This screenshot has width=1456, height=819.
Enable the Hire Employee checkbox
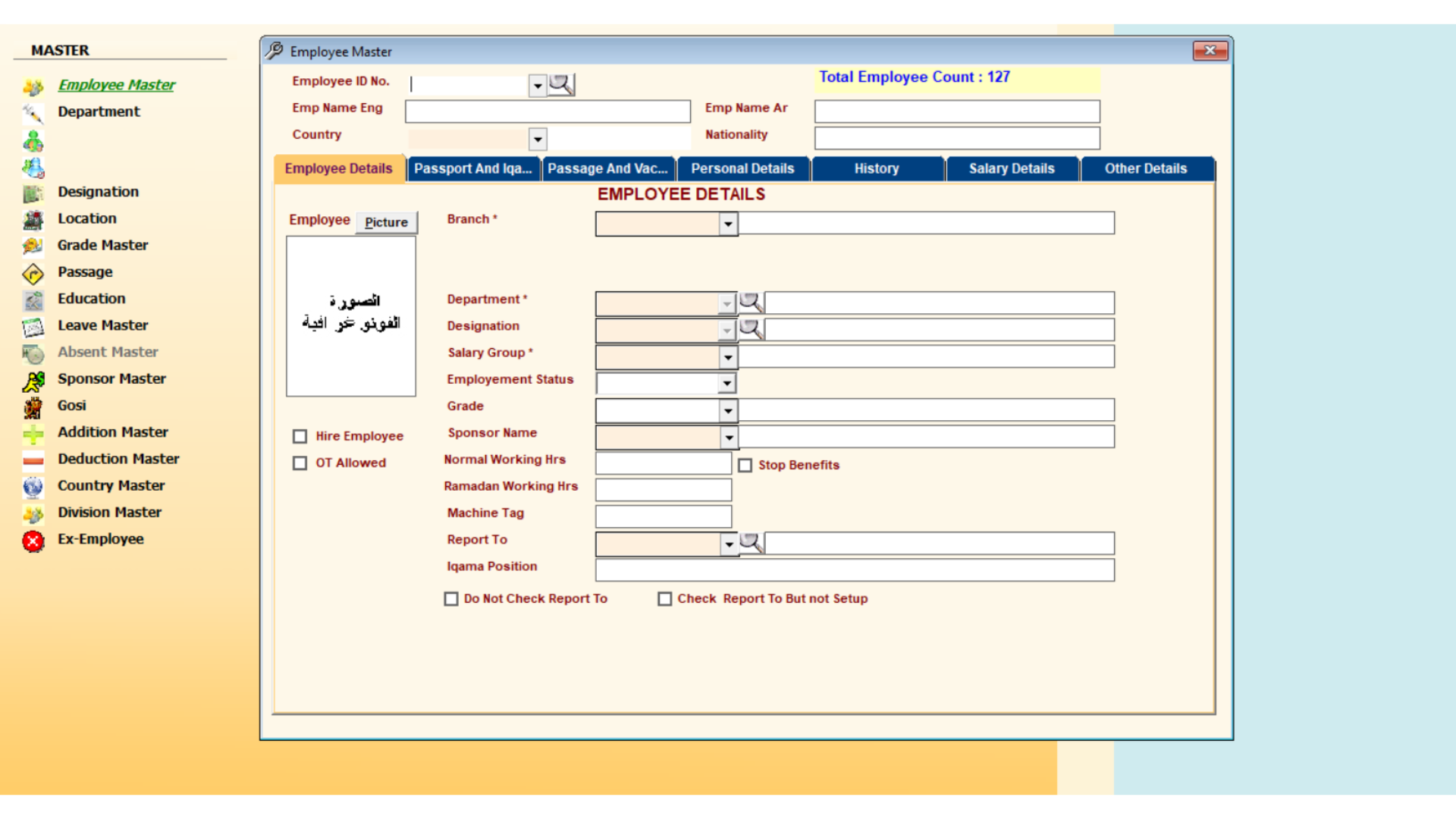coord(300,437)
